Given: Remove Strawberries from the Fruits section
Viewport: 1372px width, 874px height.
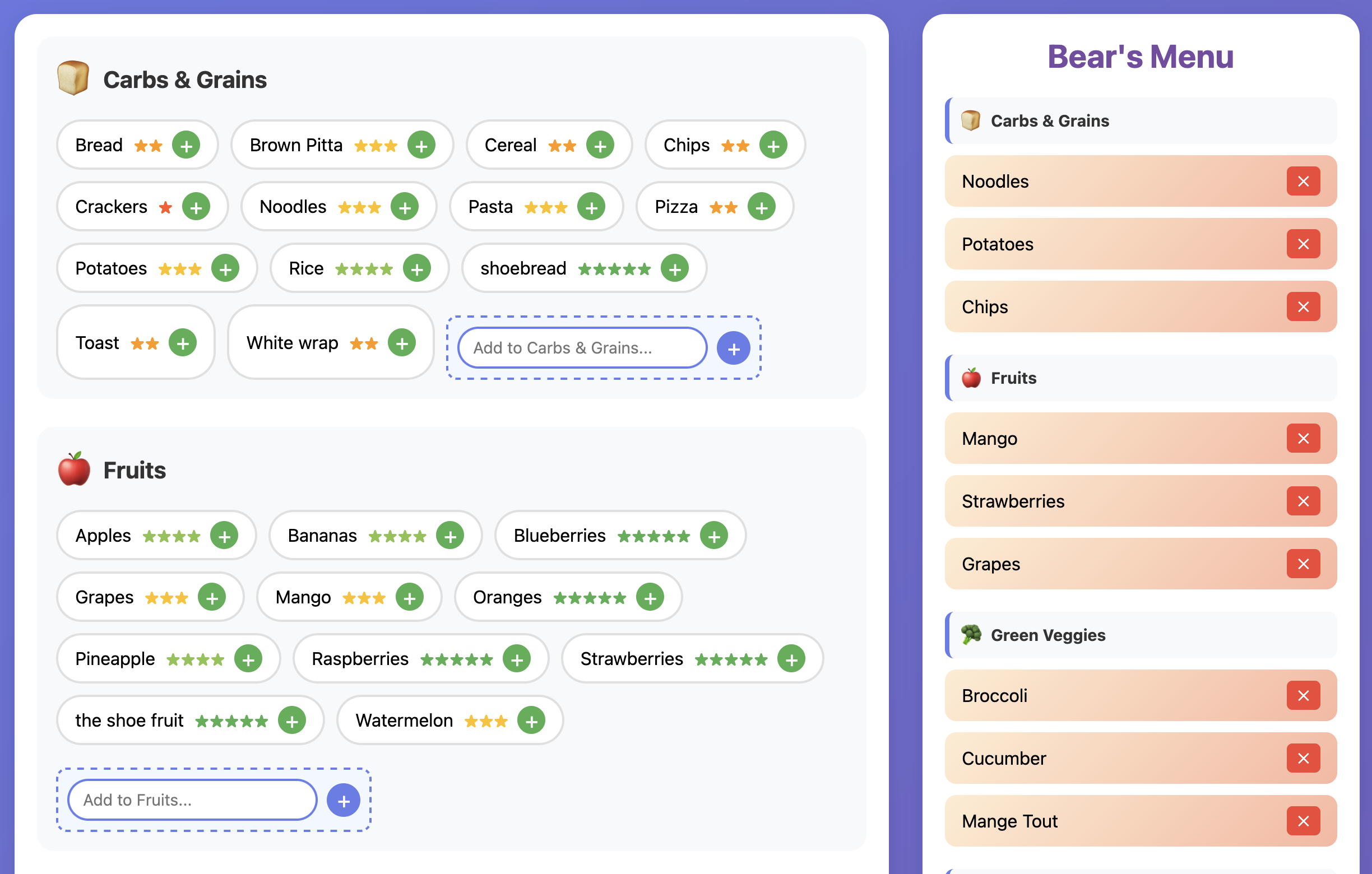Looking at the screenshot, I should pyautogui.click(x=1304, y=501).
